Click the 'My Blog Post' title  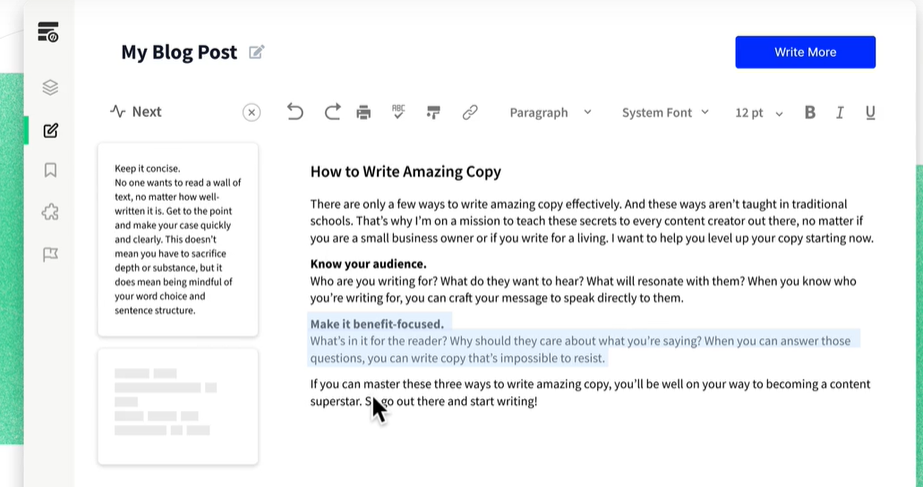[179, 52]
